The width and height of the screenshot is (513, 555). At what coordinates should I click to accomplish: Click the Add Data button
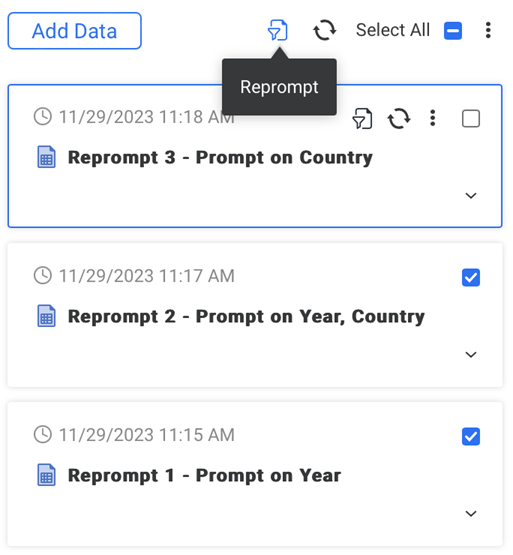(x=74, y=31)
